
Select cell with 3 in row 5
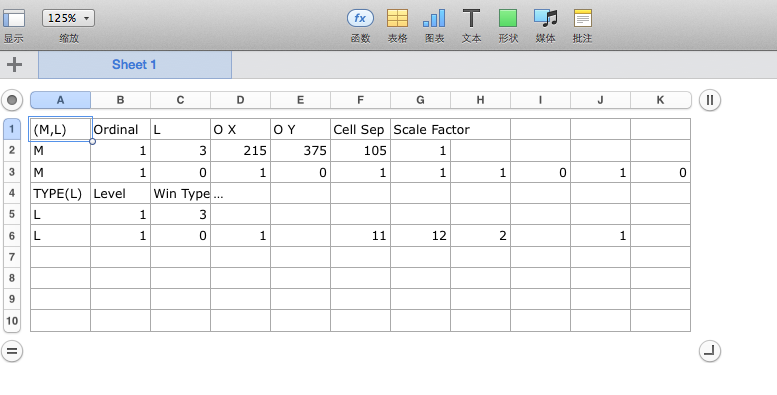[x=180, y=214]
